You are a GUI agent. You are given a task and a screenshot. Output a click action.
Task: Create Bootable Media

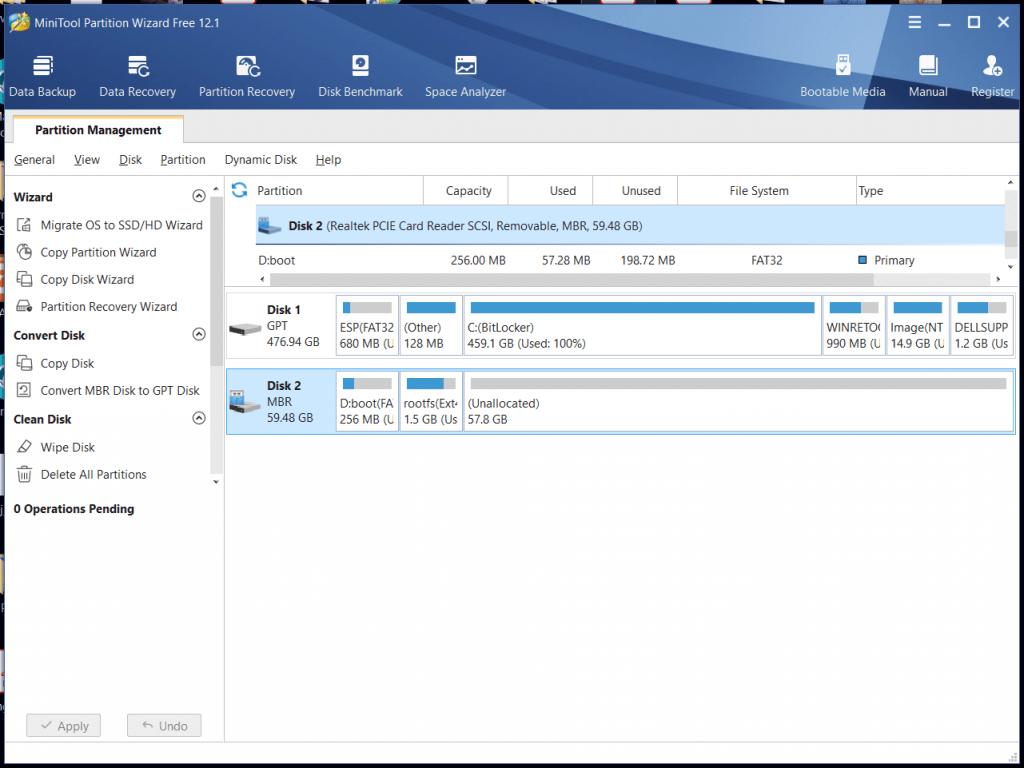tap(842, 76)
